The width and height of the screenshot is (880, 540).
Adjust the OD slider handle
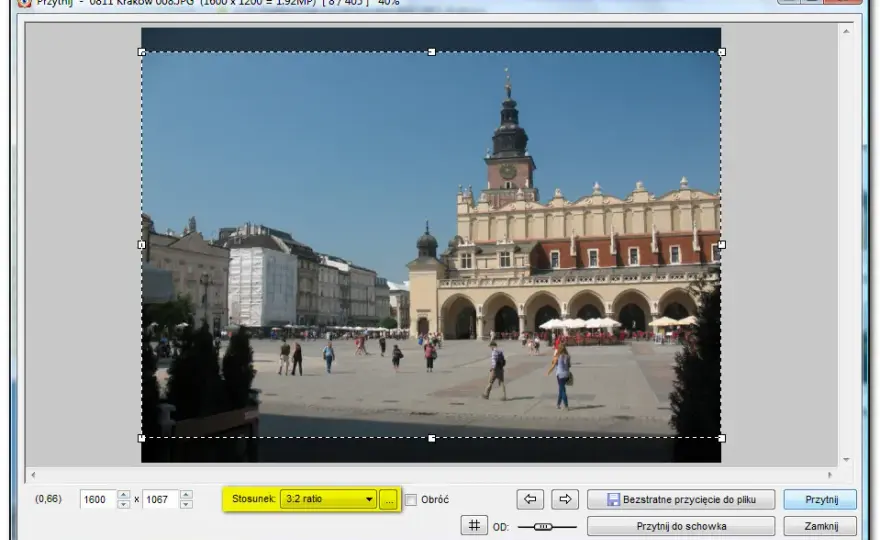[543, 527]
